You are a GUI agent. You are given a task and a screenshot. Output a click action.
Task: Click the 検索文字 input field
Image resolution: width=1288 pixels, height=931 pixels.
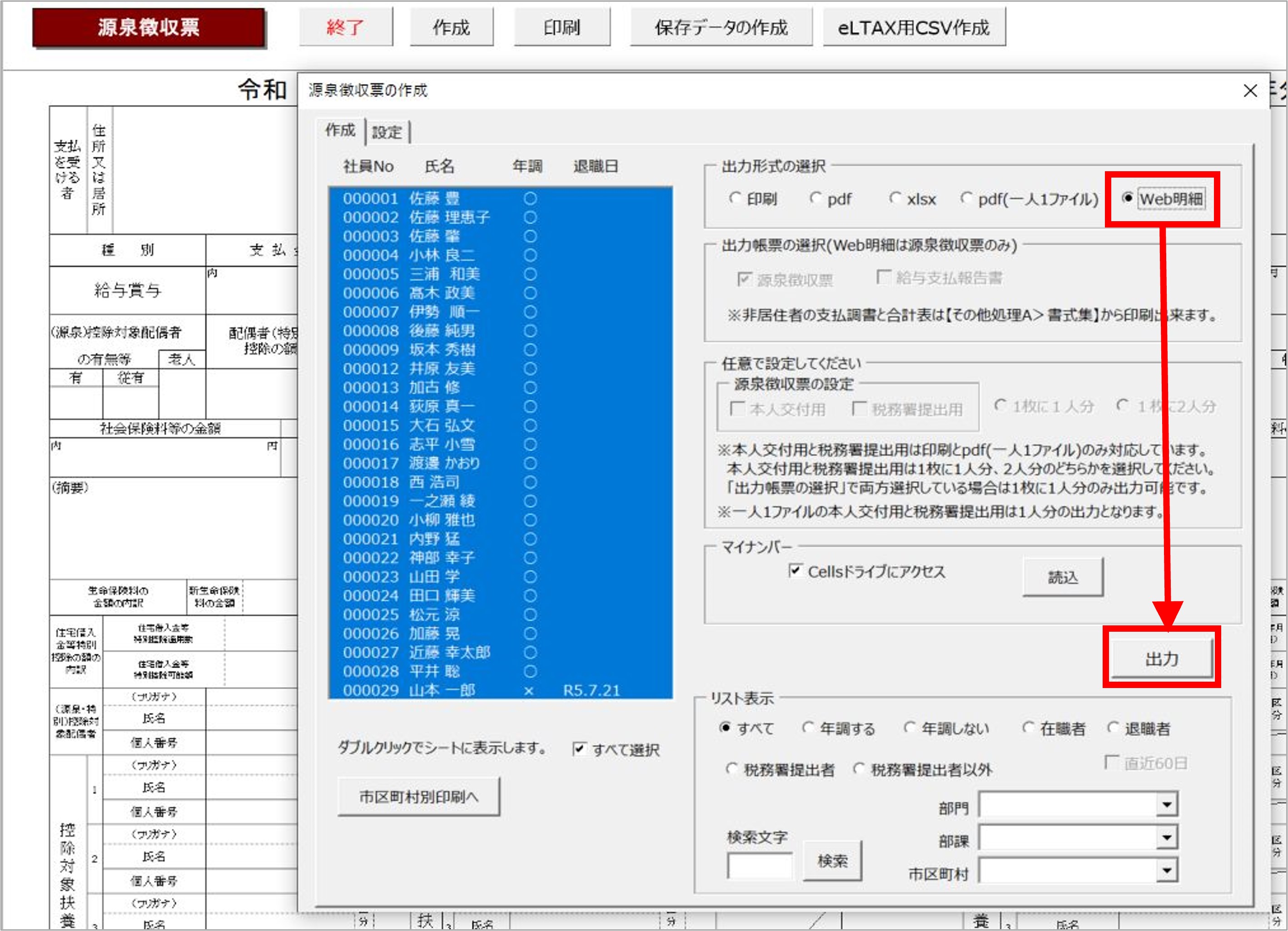click(759, 865)
